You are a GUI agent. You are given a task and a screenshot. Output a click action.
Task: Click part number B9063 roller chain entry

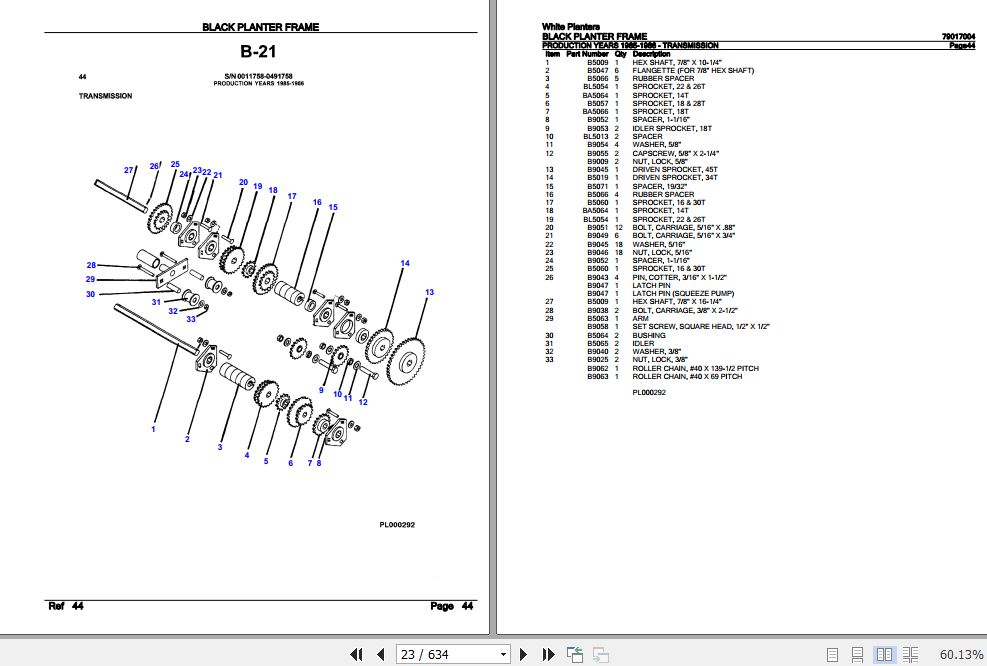(600, 376)
